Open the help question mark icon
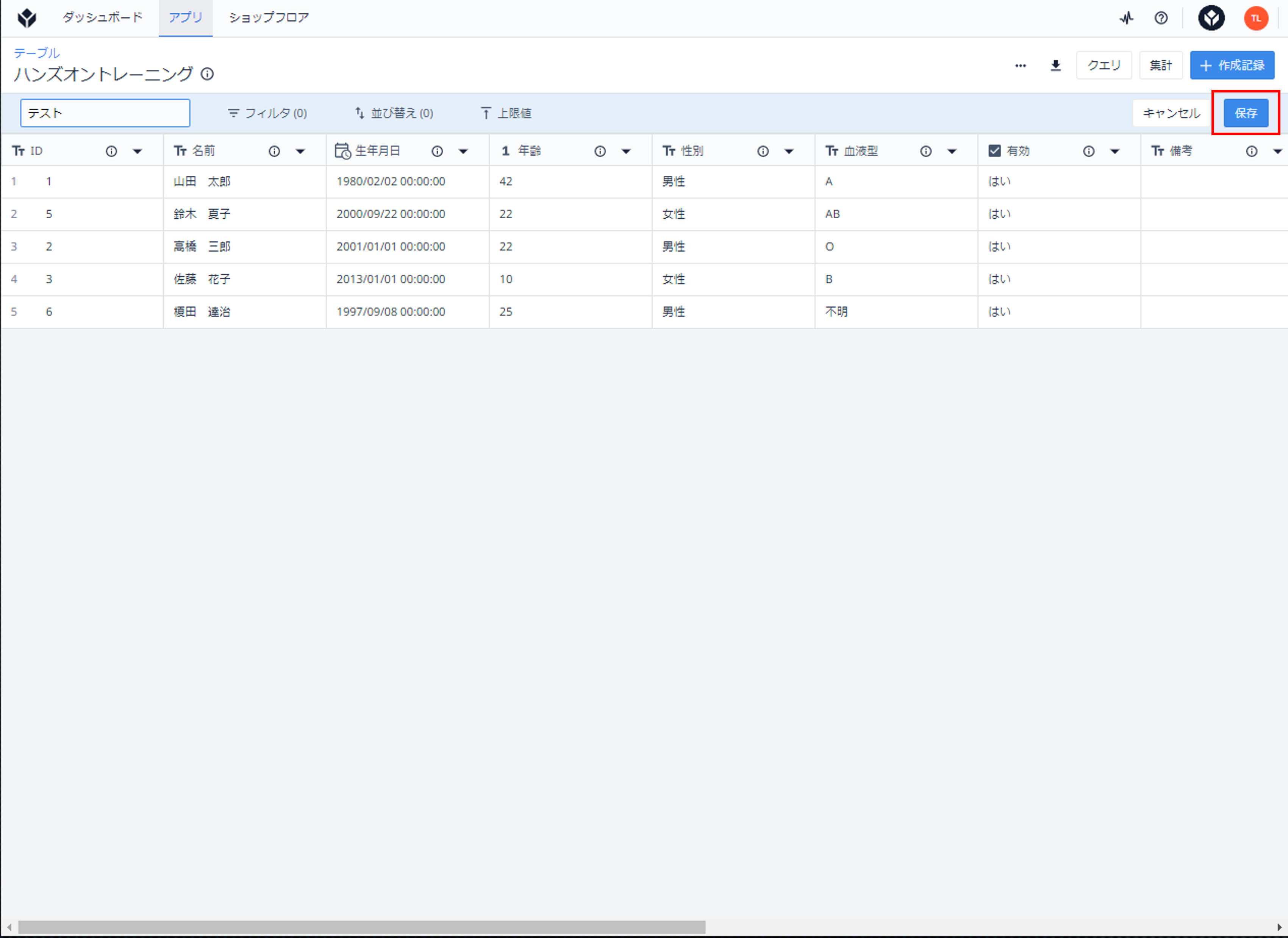1288x938 pixels. pyautogui.click(x=1161, y=18)
